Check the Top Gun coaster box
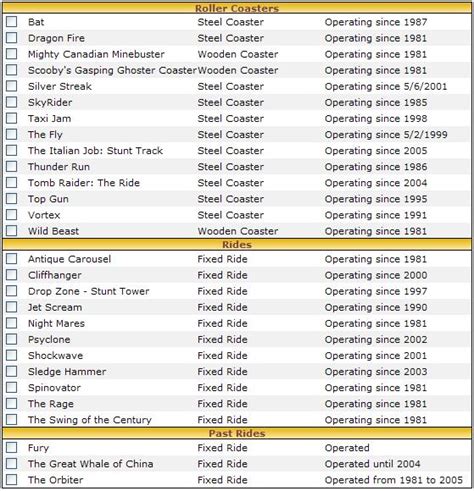474x491 pixels. (12, 198)
